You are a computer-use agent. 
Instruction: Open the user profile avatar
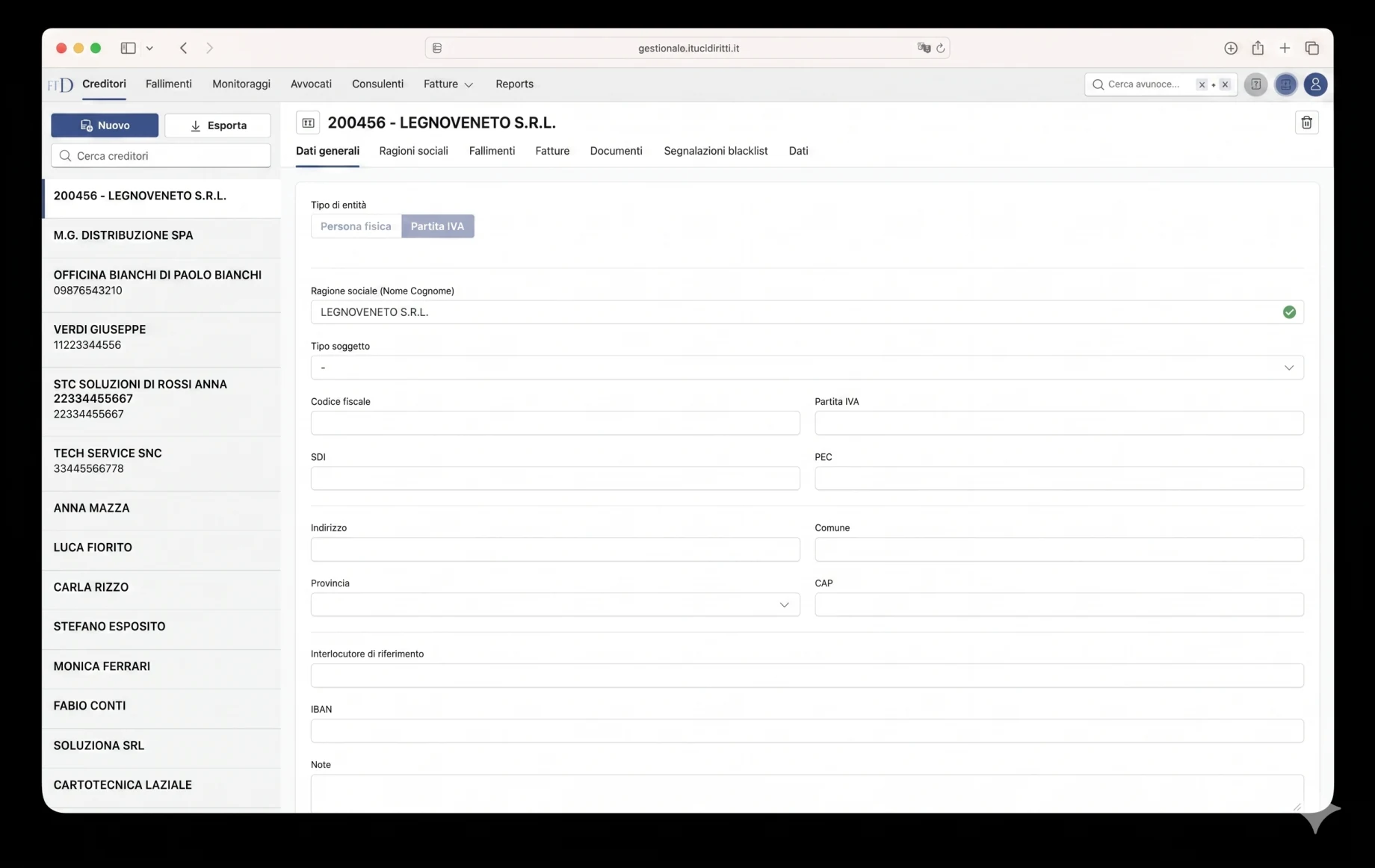point(1315,84)
